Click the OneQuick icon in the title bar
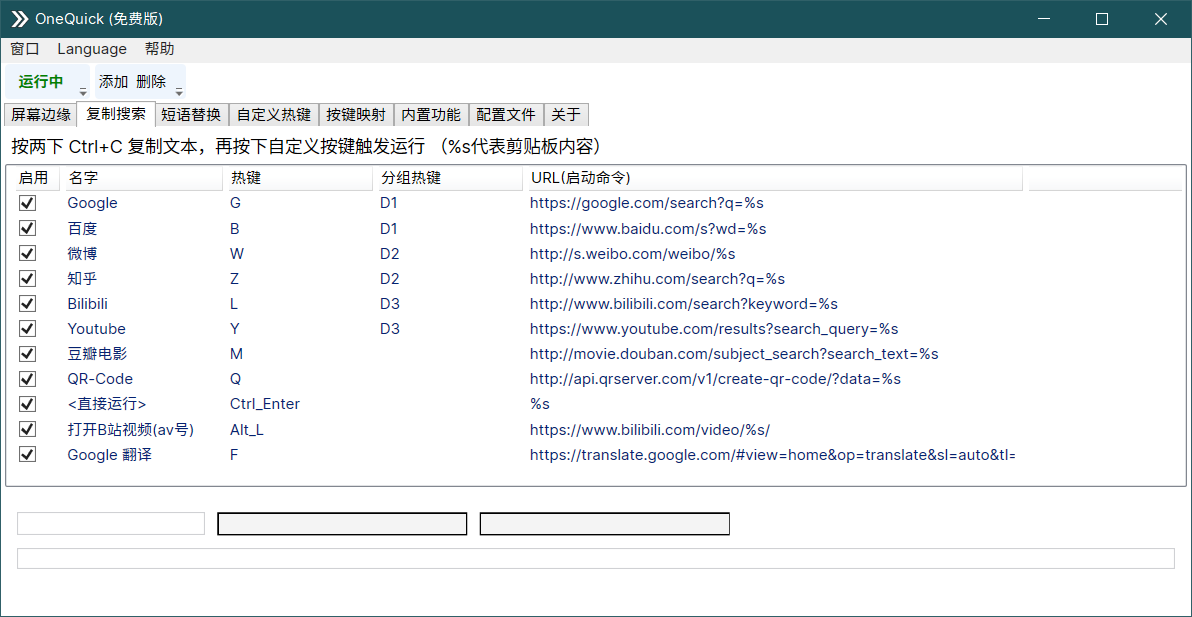 (17, 18)
